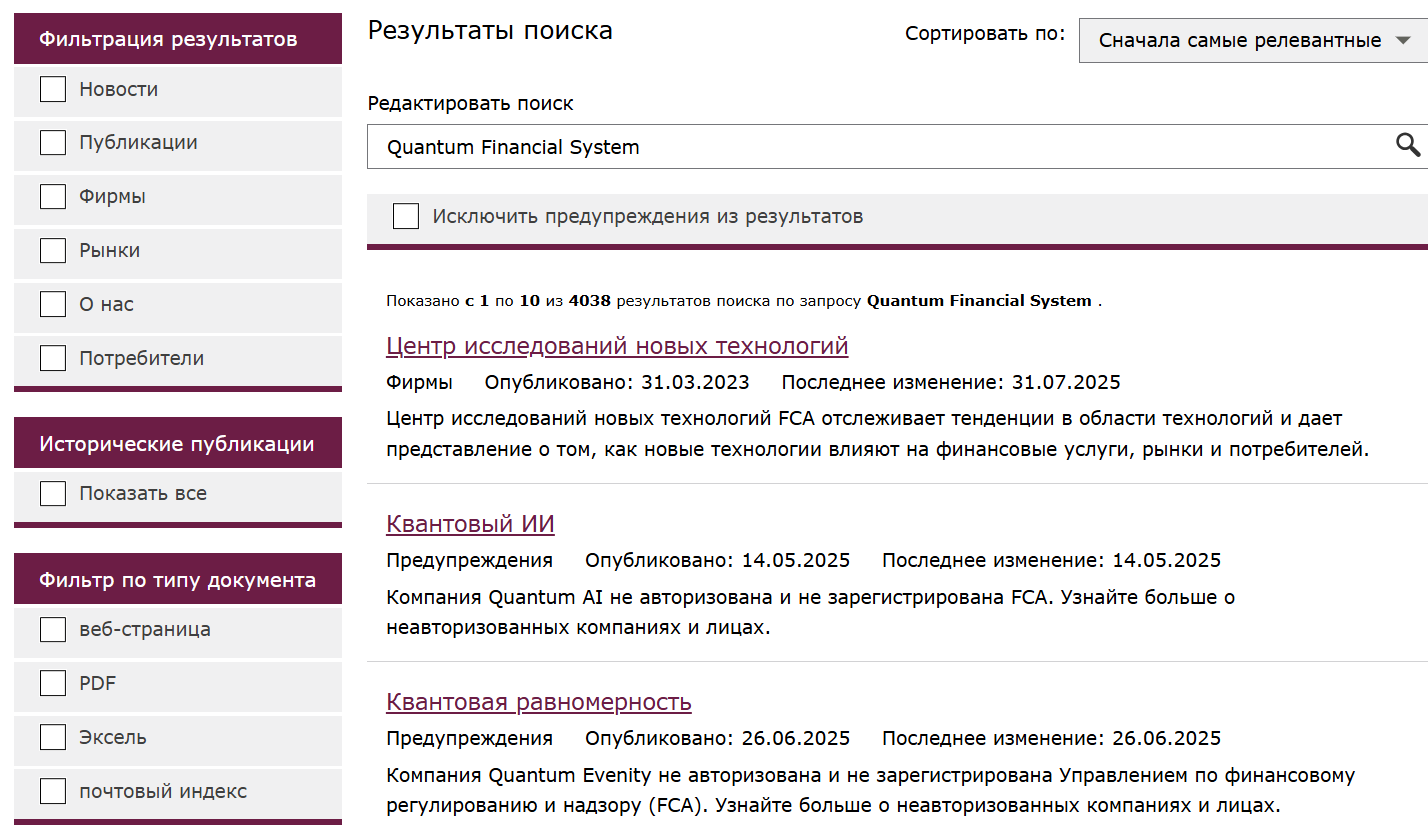Check 'Показать все' under historical publications
Screen dimensions: 1428x835
pyautogui.click(x=52, y=493)
